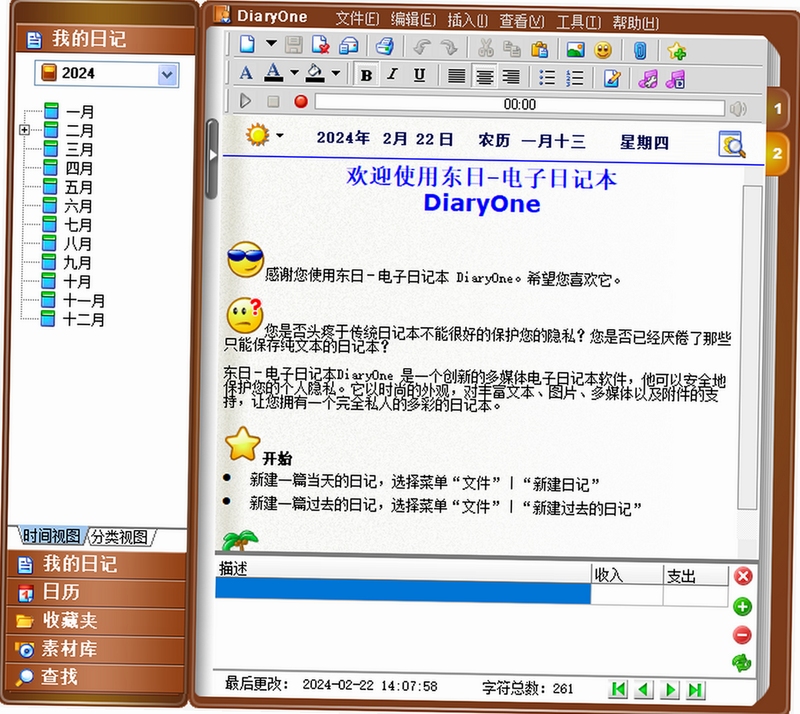The image size is (800, 714).
Task: Open the 素材库 panel
Action: coord(95,649)
